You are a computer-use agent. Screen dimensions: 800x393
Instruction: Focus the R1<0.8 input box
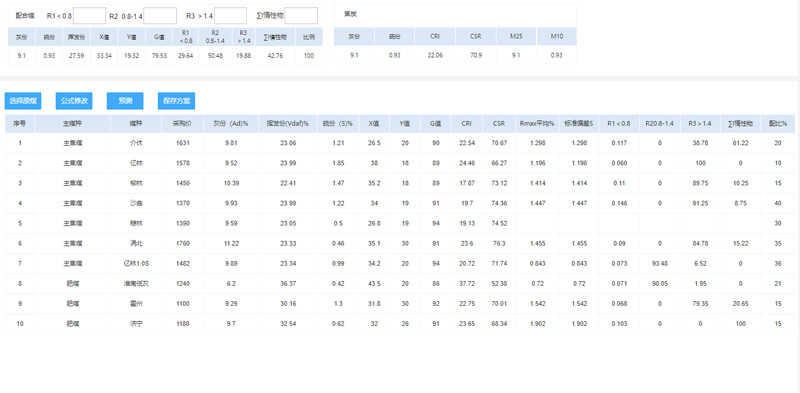coord(89,16)
